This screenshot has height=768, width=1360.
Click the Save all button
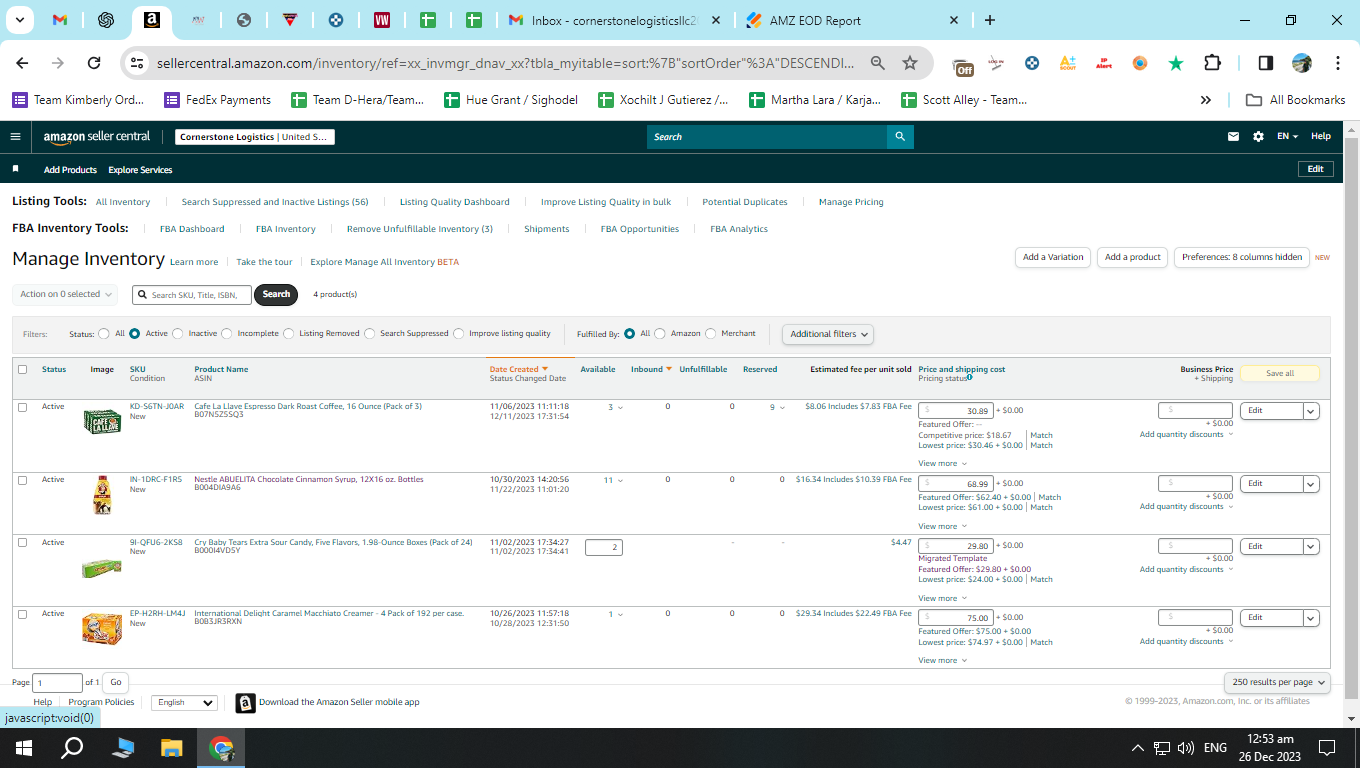pos(1280,374)
